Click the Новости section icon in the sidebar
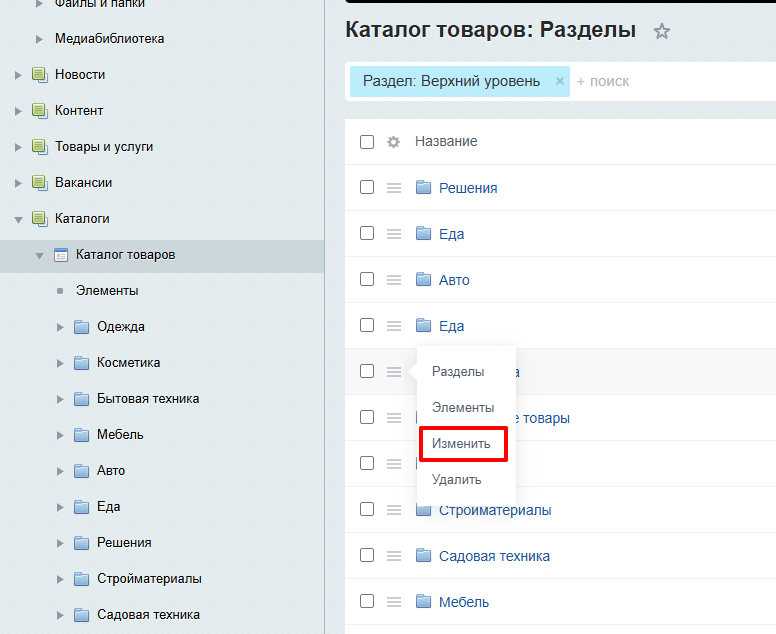 (40, 75)
